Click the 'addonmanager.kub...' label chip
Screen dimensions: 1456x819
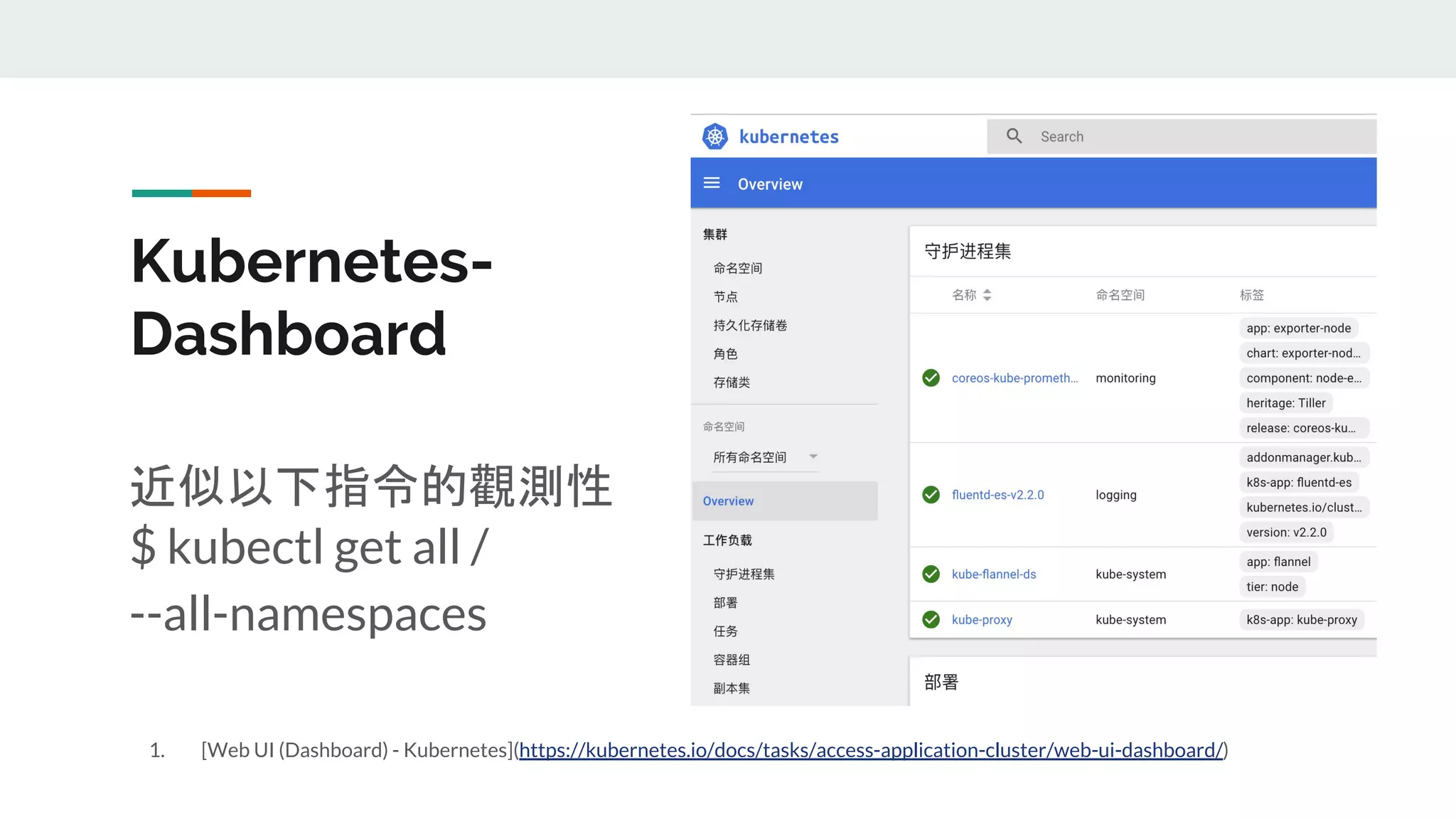[x=1304, y=457]
